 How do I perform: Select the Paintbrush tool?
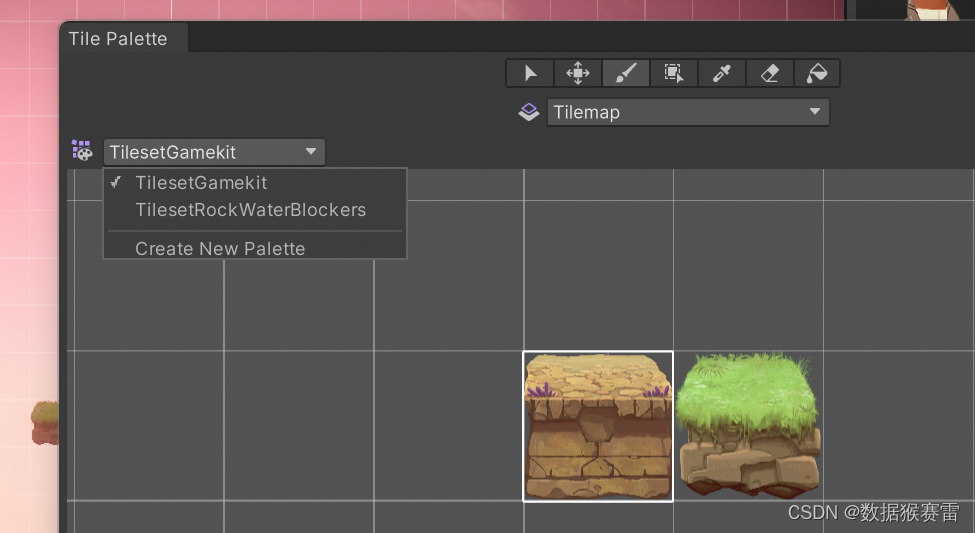[x=626, y=73]
